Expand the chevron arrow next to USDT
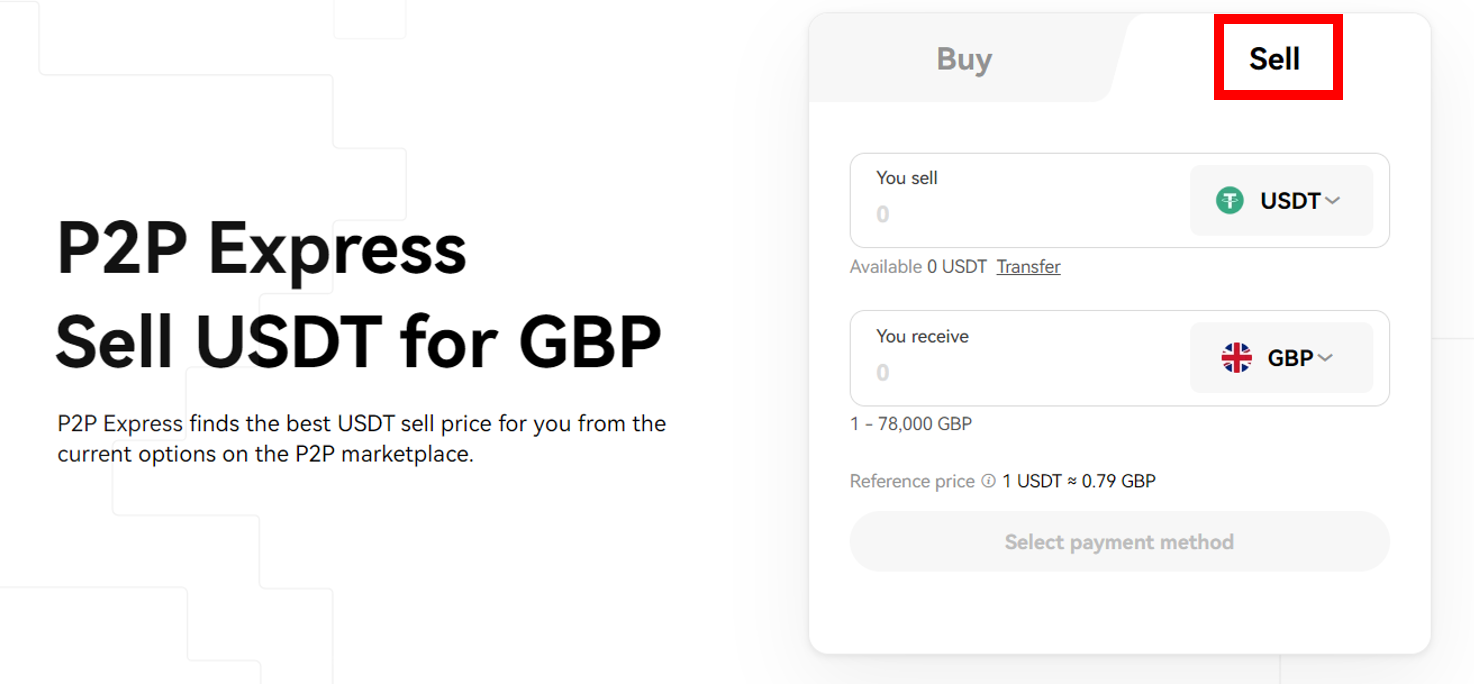This screenshot has width=1474, height=684. pyautogui.click(x=1332, y=201)
